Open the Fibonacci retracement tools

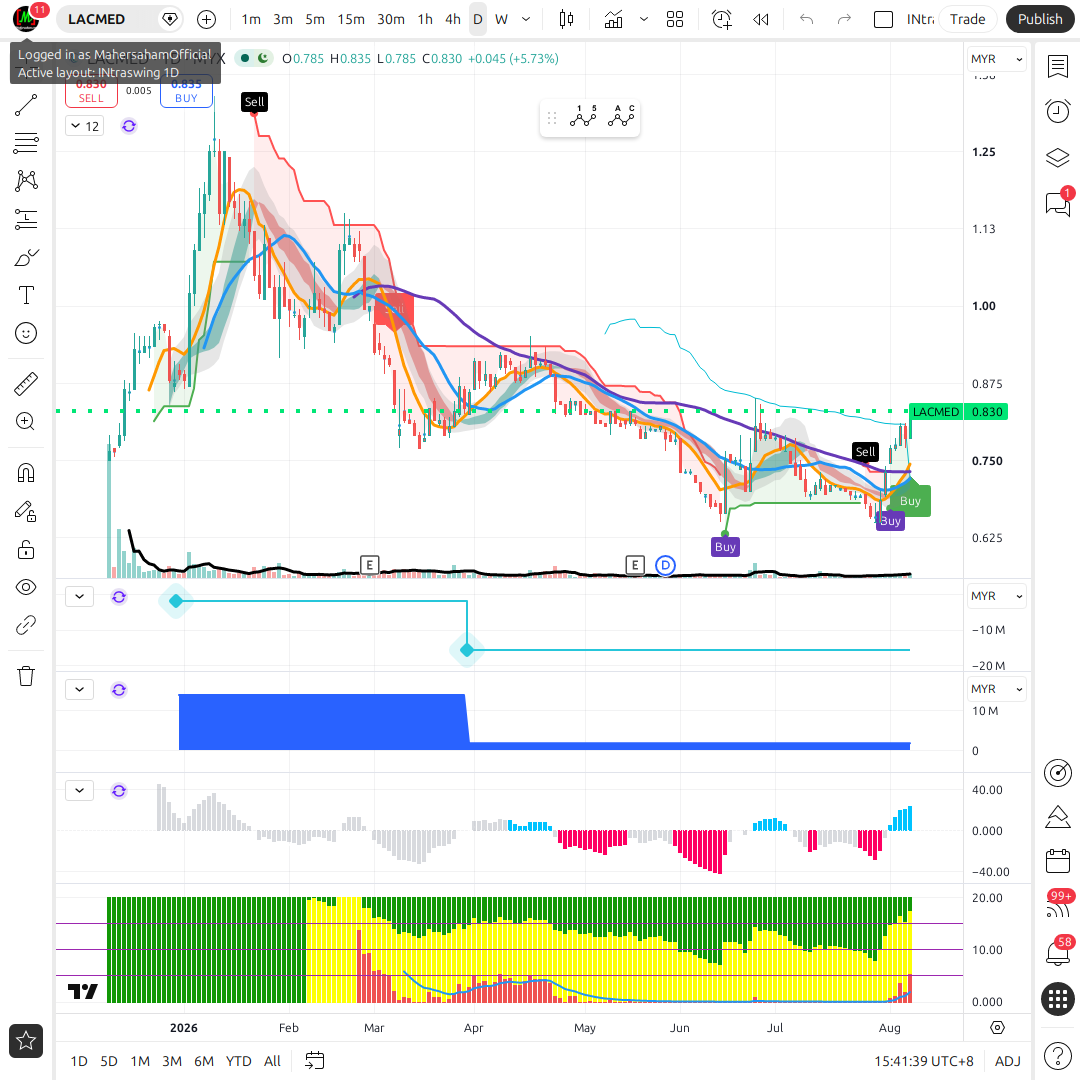(26, 143)
